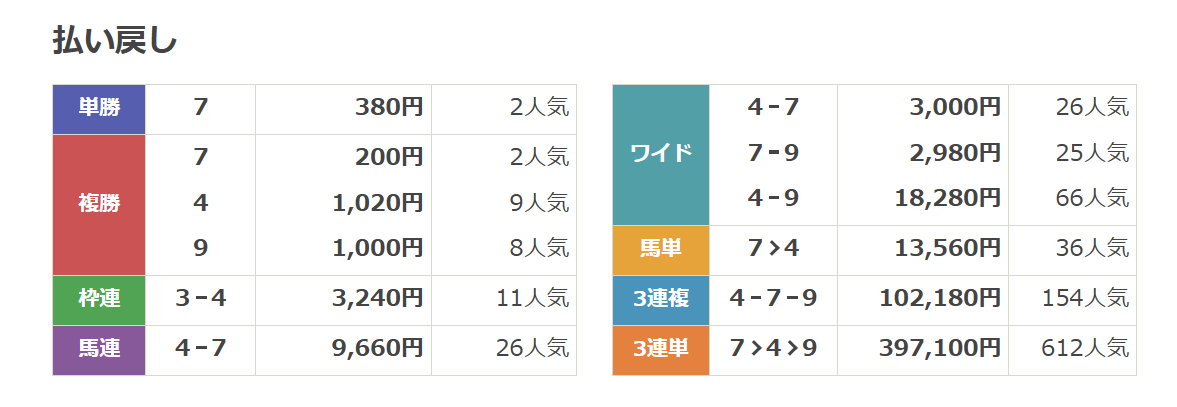The height and width of the screenshot is (407, 1177).
Task: Click the 3,240円 bracket quinella payout
Action: (x=378, y=298)
